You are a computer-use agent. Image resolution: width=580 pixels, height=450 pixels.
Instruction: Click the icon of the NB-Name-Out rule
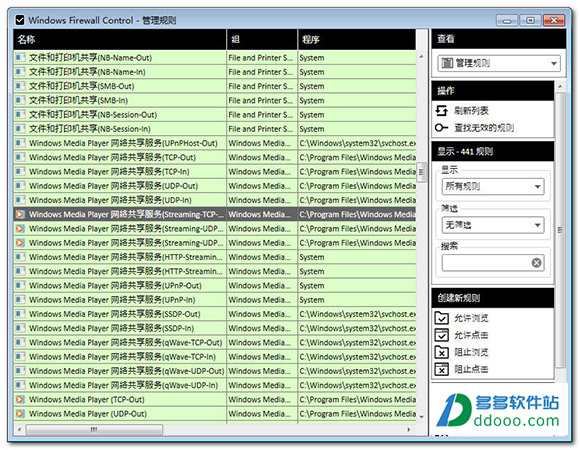pyautogui.click(x=20, y=58)
